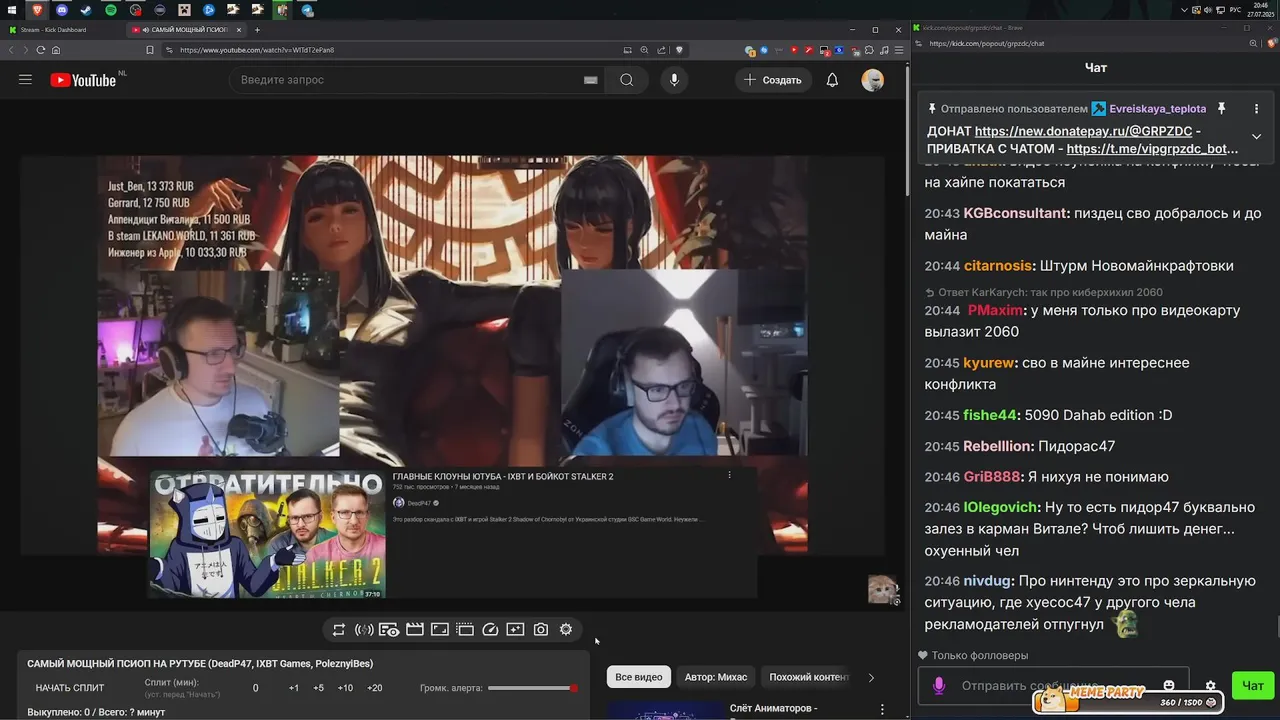Open the YouTube hamburger guide menu
This screenshot has width=1280, height=720.
(26, 80)
